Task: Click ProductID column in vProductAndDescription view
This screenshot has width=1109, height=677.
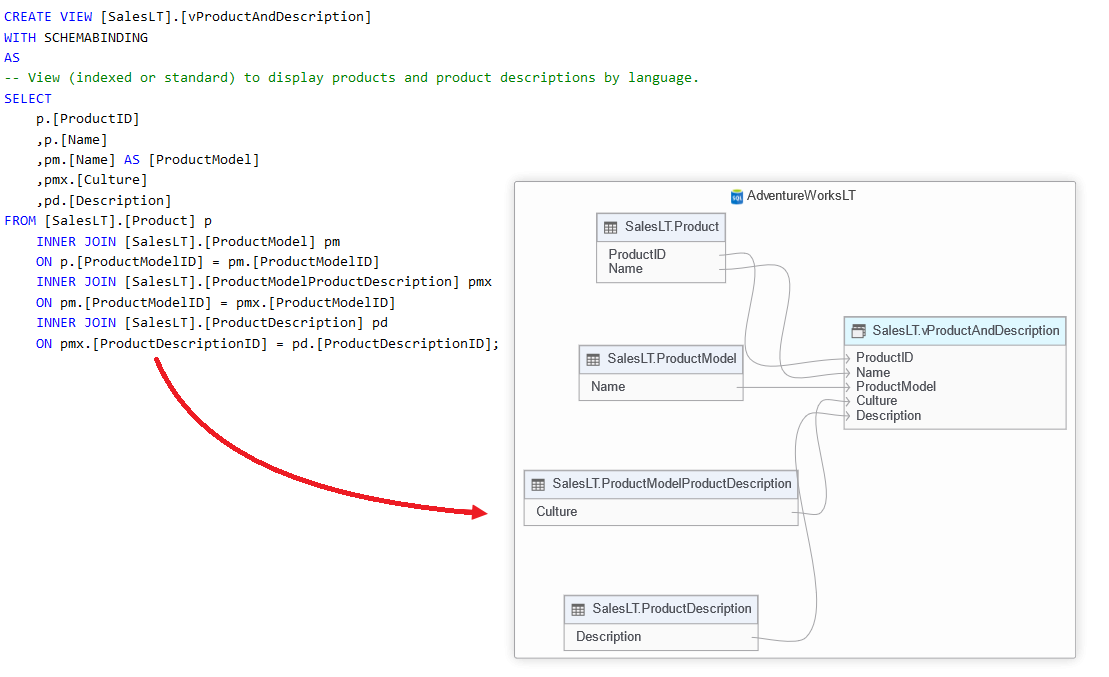Action: click(884, 357)
